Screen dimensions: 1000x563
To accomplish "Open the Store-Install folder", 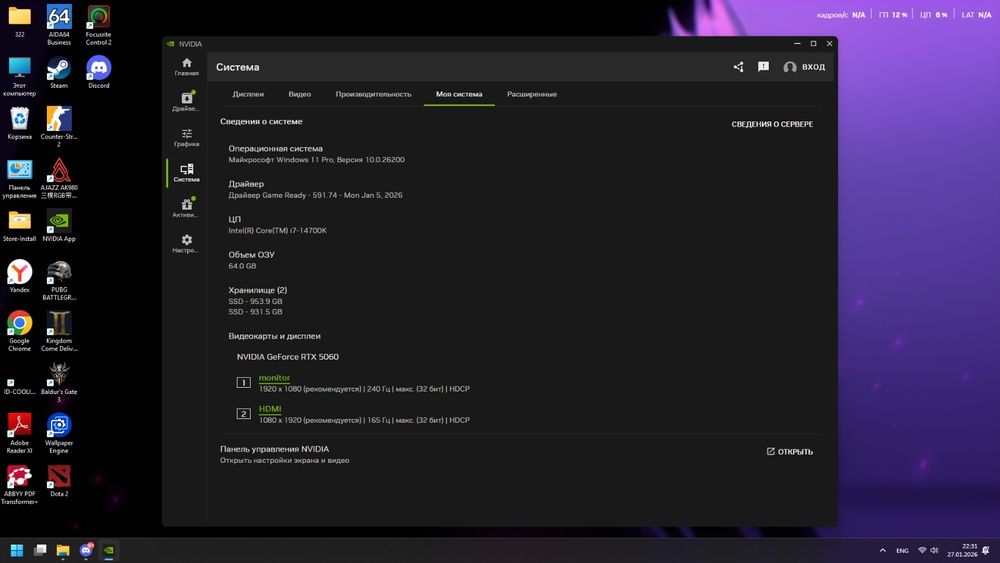I will (19, 226).
